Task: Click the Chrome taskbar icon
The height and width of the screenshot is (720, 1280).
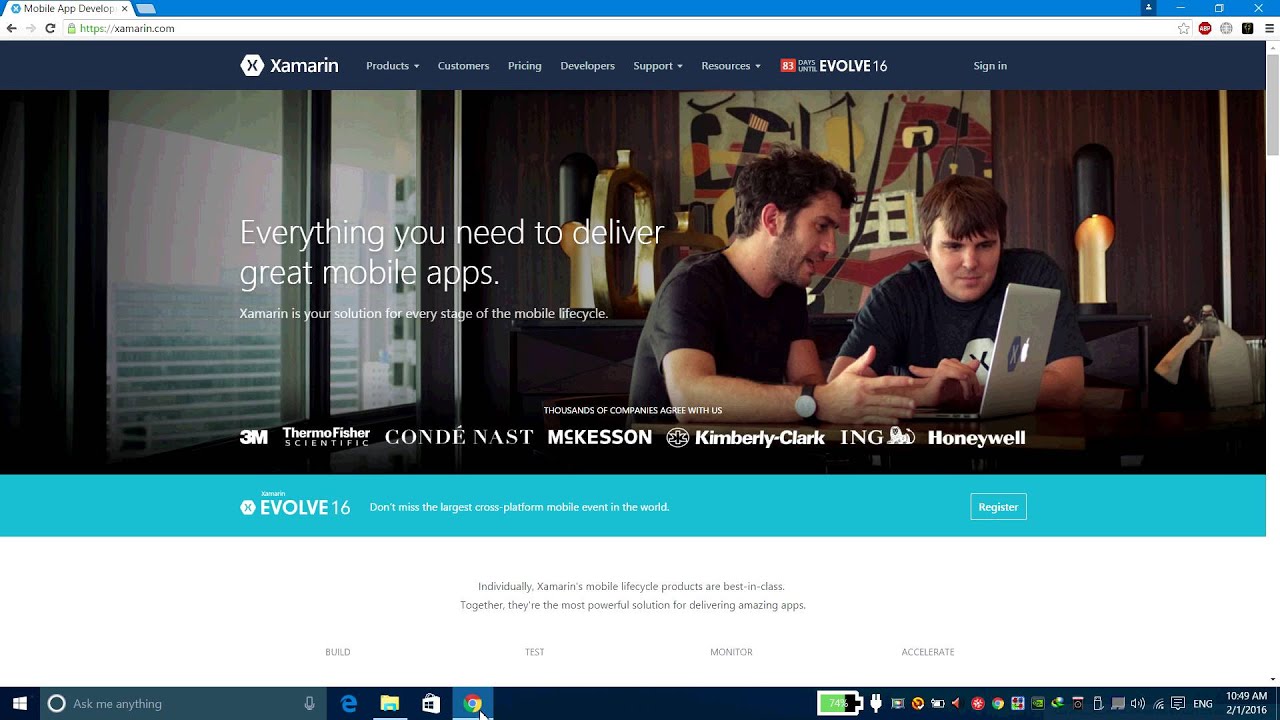Action: 473,704
